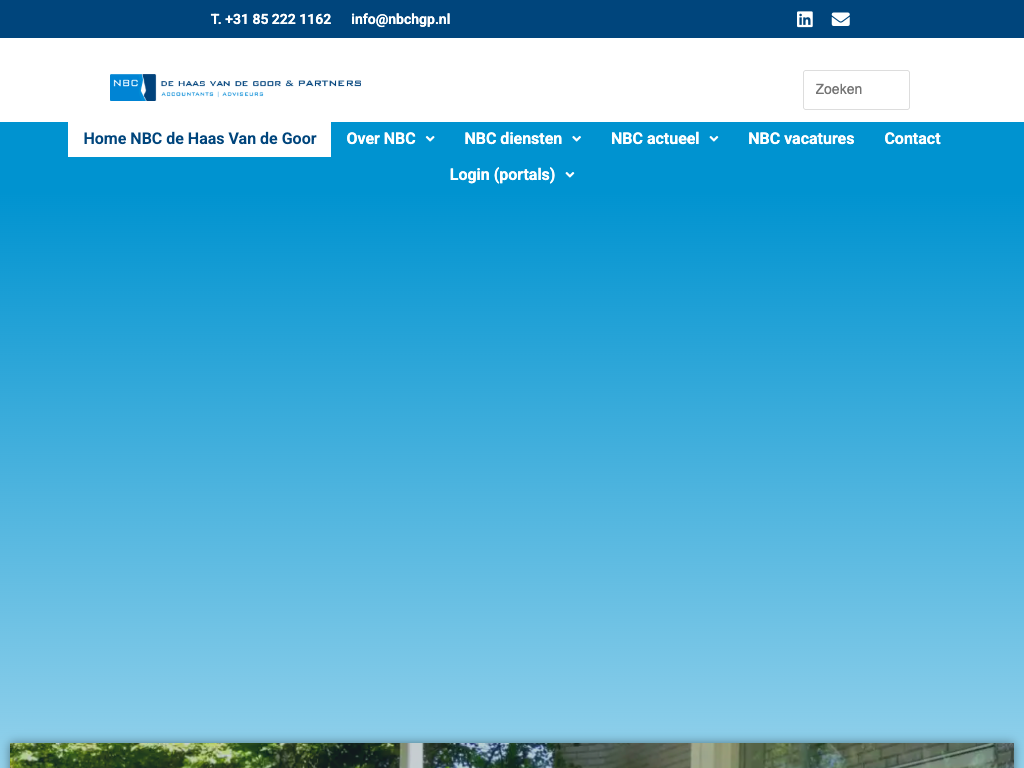Open the LinkedIn page icon
Image resolution: width=1024 pixels, height=768 pixels.
point(804,19)
